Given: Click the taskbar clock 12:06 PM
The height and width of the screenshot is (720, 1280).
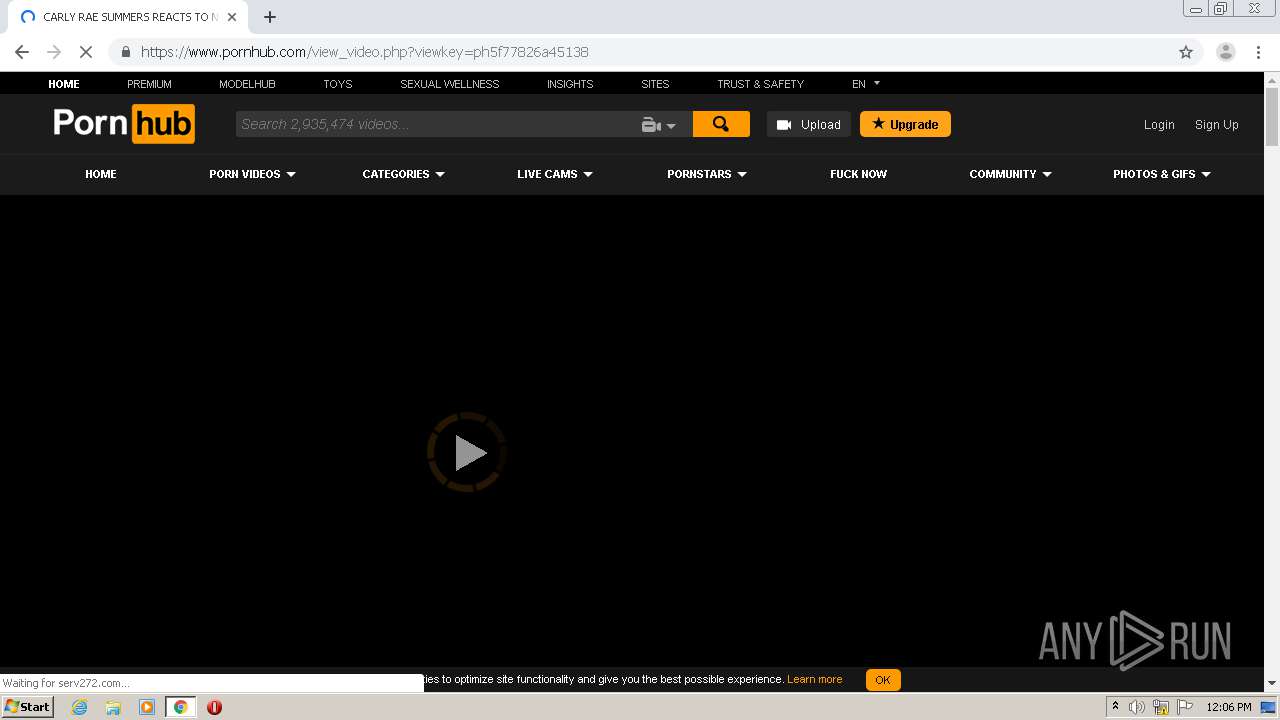Looking at the screenshot, I should pyautogui.click(x=1229, y=707).
